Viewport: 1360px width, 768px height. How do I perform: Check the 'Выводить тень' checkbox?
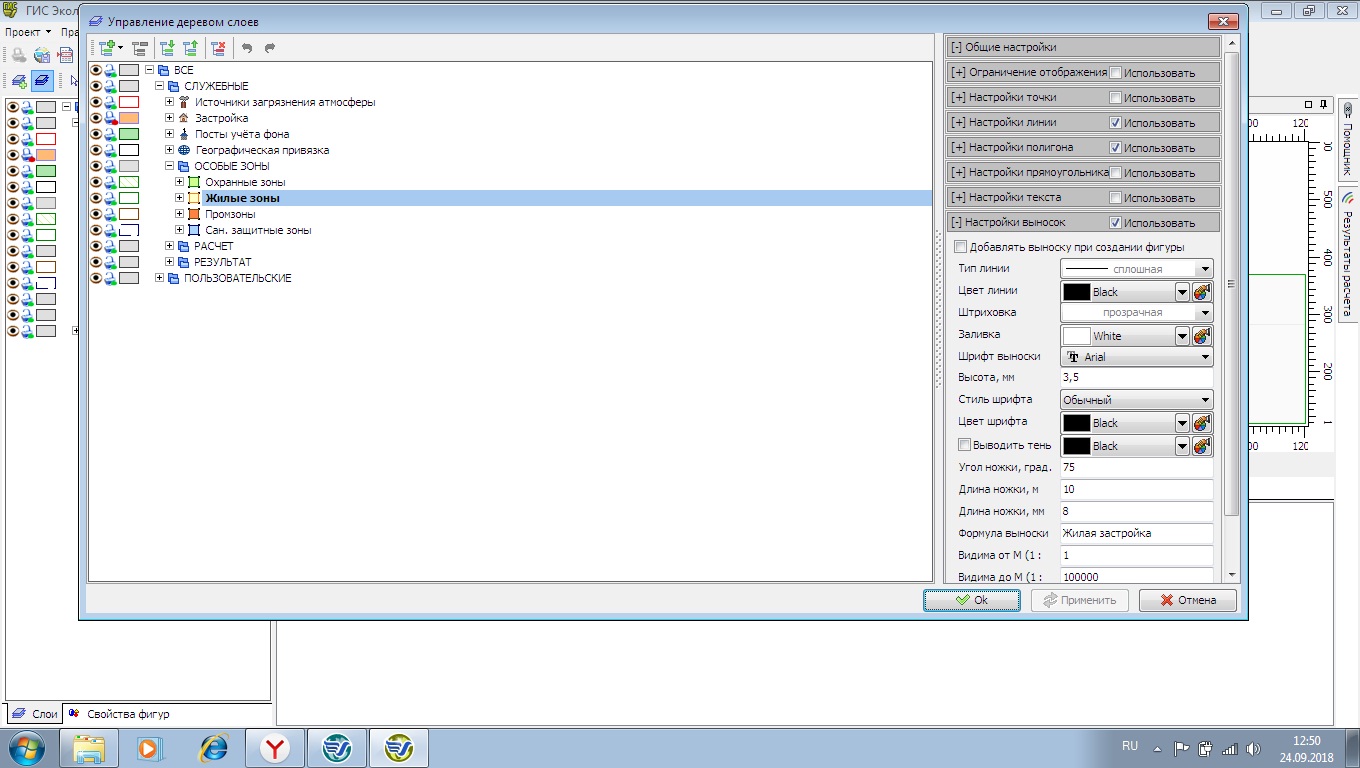click(965, 445)
